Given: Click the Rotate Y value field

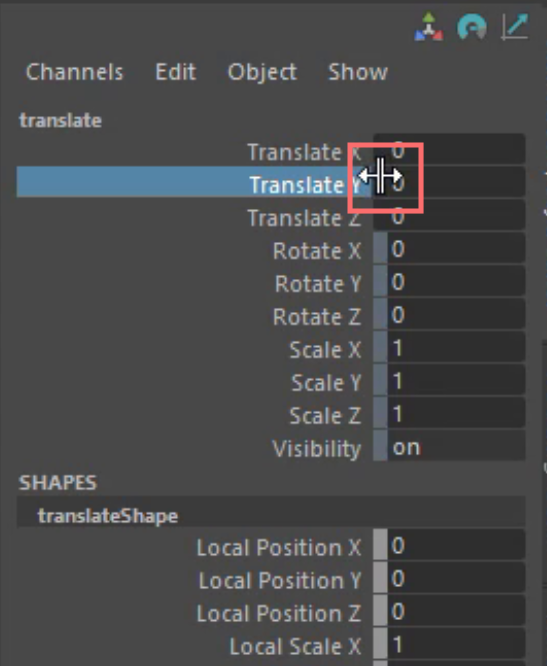Looking at the screenshot, I should (x=456, y=282).
